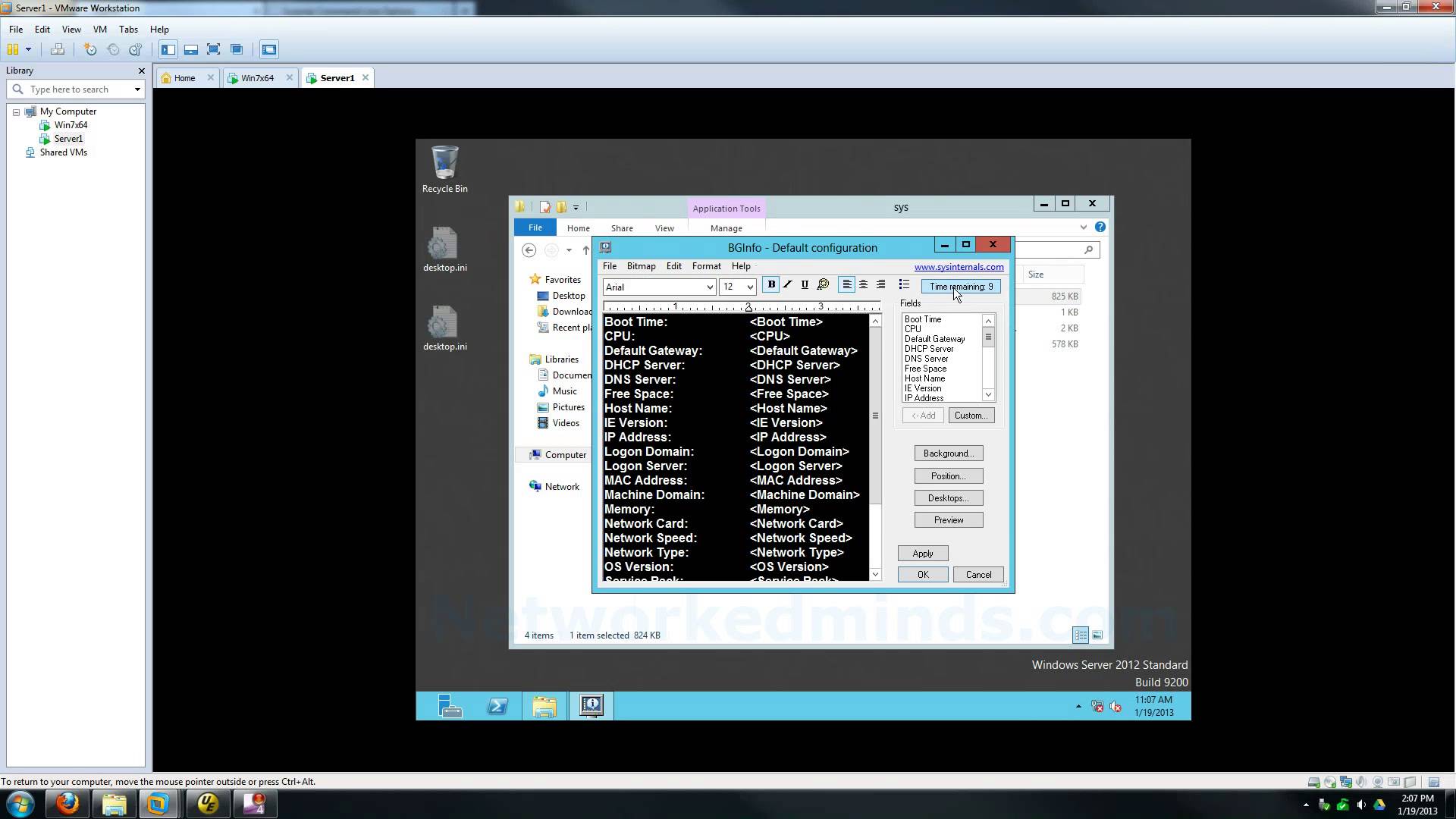Click the console view icon in VMware toolbar
Screen dimensions: 1456x819
coord(269,49)
